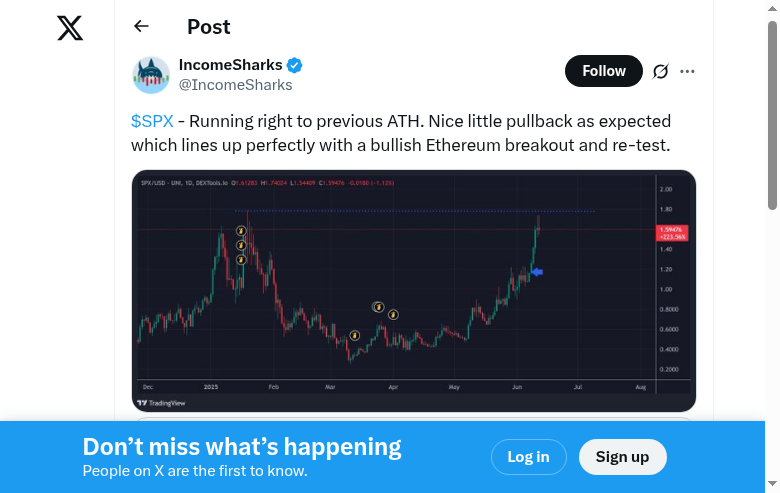Click the lightning marker near April on the chart
780x493 pixels.
click(394, 314)
